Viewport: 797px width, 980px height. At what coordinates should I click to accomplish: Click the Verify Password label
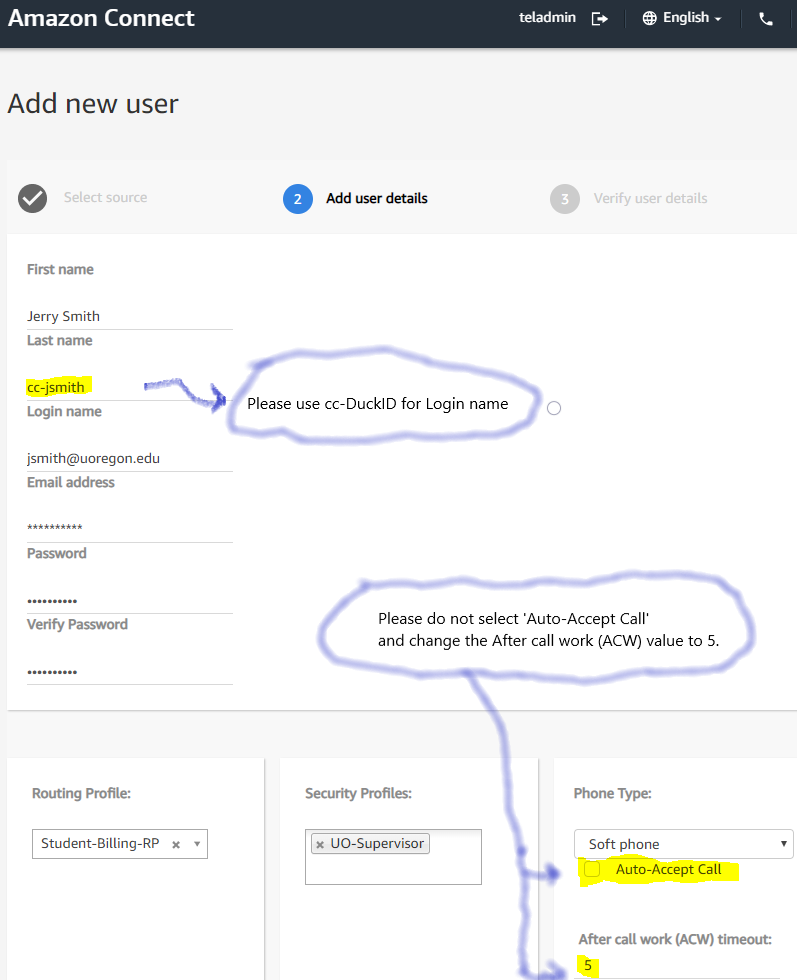(x=78, y=624)
